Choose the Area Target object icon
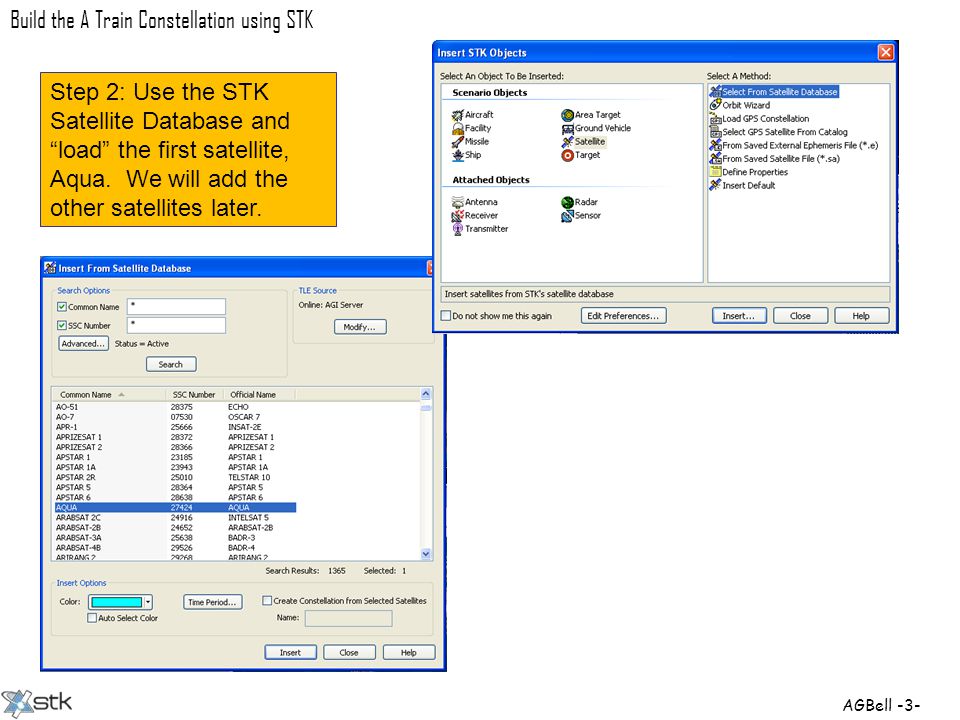Screen dimensions: 960x720 coord(568,115)
